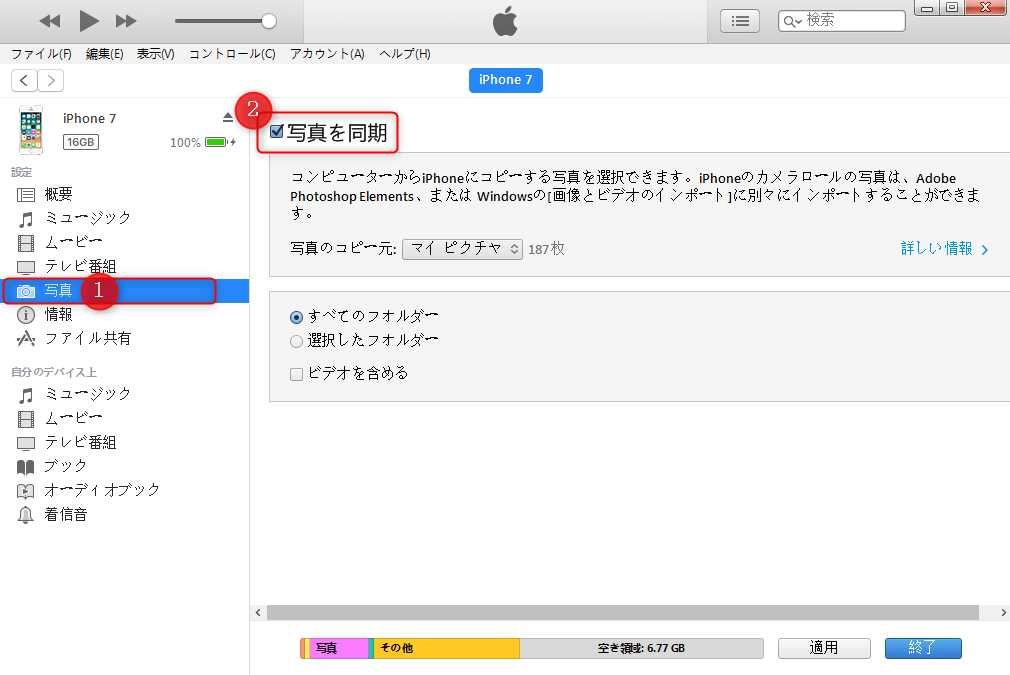The height and width of the screenshot is (675, 1010).
Task: Eject the iPhone 7 device
Action: (x=228, y=118)
